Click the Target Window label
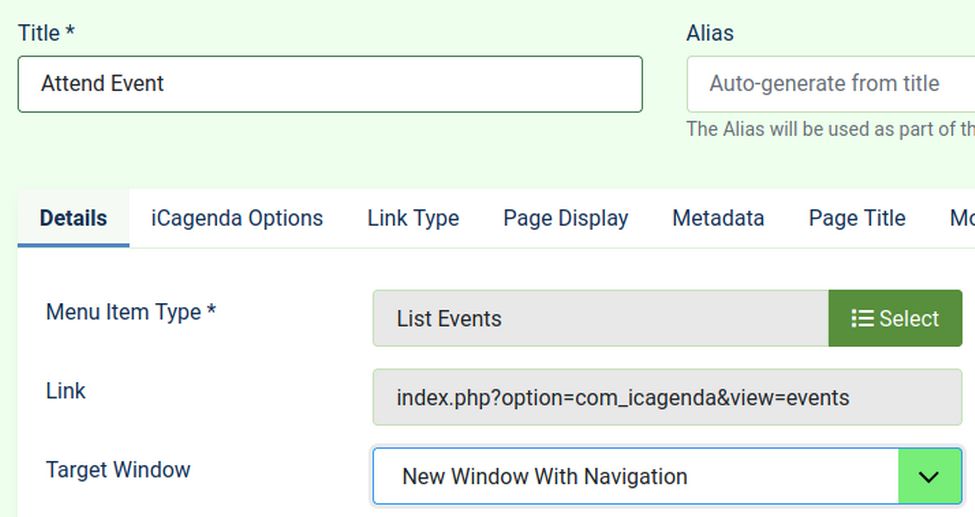The image size is (975, 517). click(118, 470)
